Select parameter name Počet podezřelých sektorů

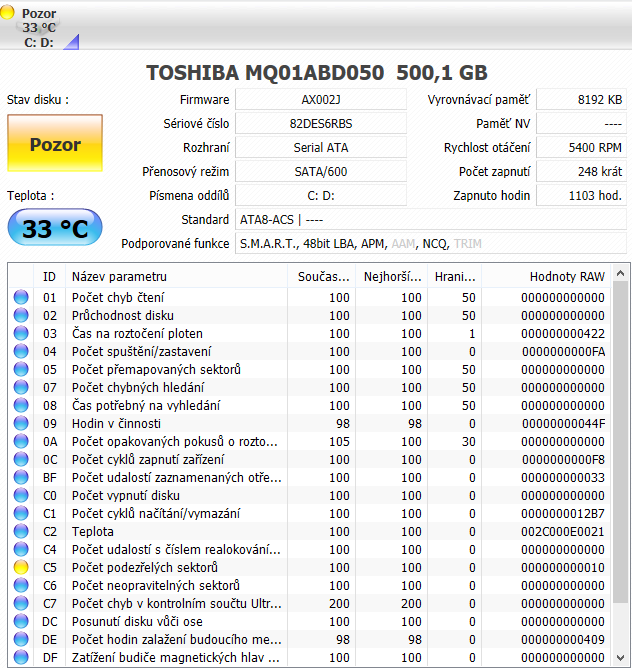(x=144, y=567)
